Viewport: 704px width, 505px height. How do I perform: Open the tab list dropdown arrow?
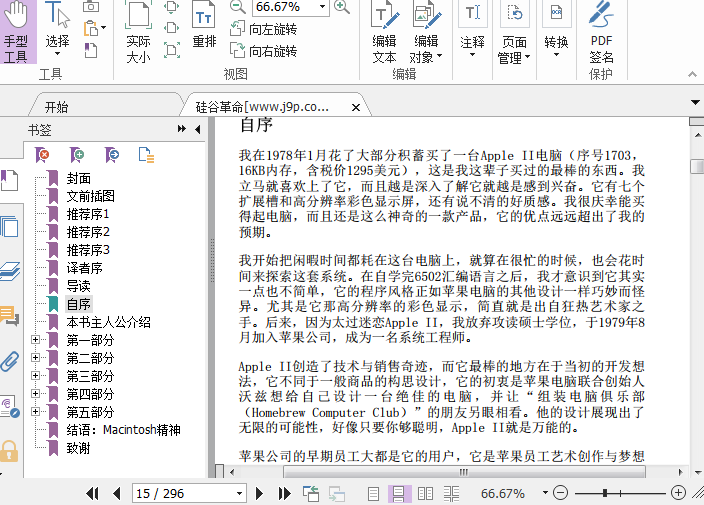695,102
